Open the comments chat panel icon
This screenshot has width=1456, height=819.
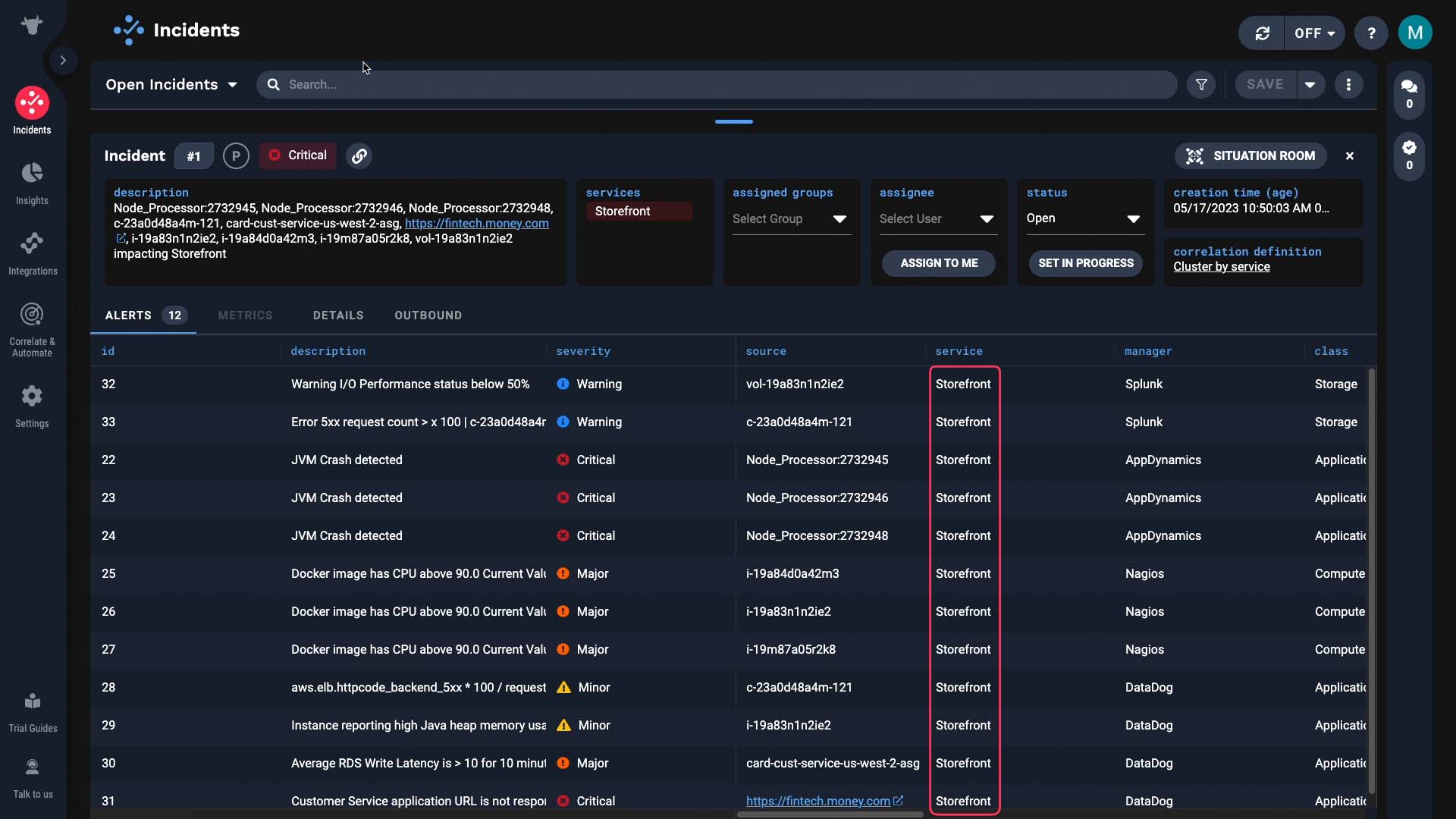click(1409, 93)
